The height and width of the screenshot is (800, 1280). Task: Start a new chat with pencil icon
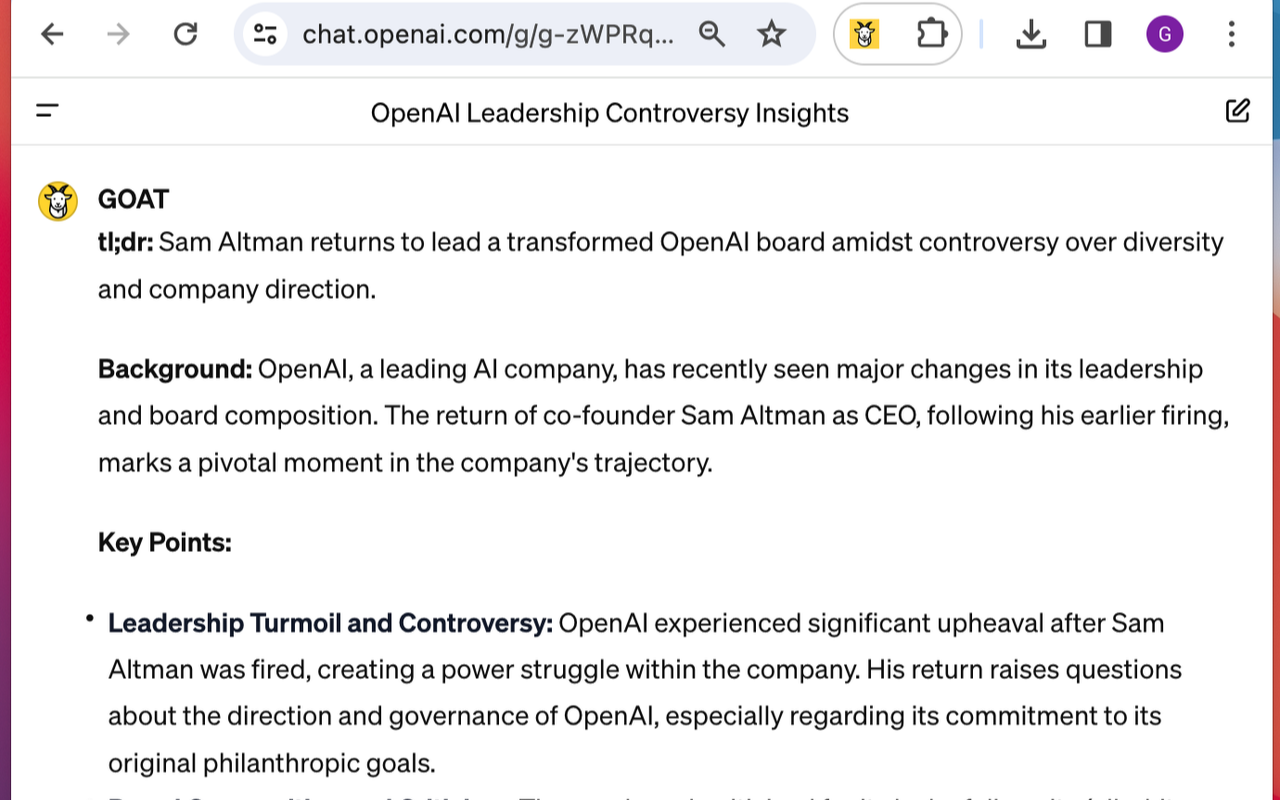coord(1237,111)
